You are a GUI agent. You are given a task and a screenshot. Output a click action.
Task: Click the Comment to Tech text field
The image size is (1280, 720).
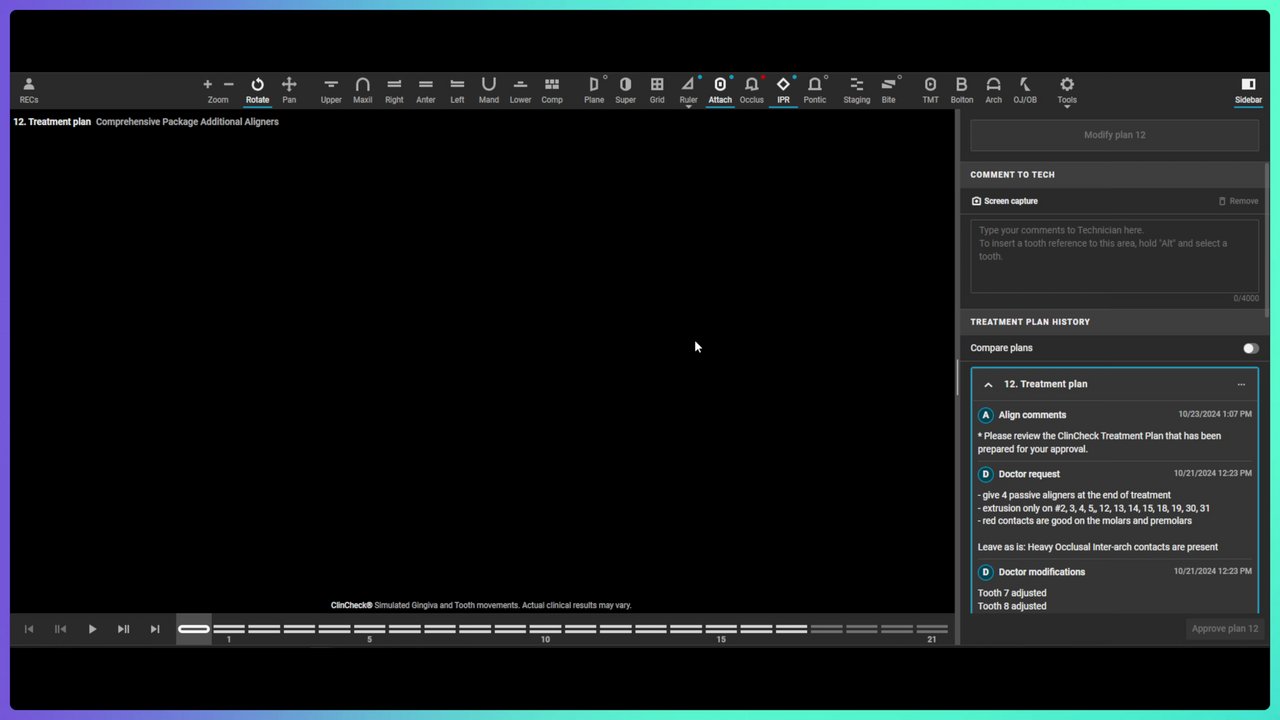[1114, 256]
